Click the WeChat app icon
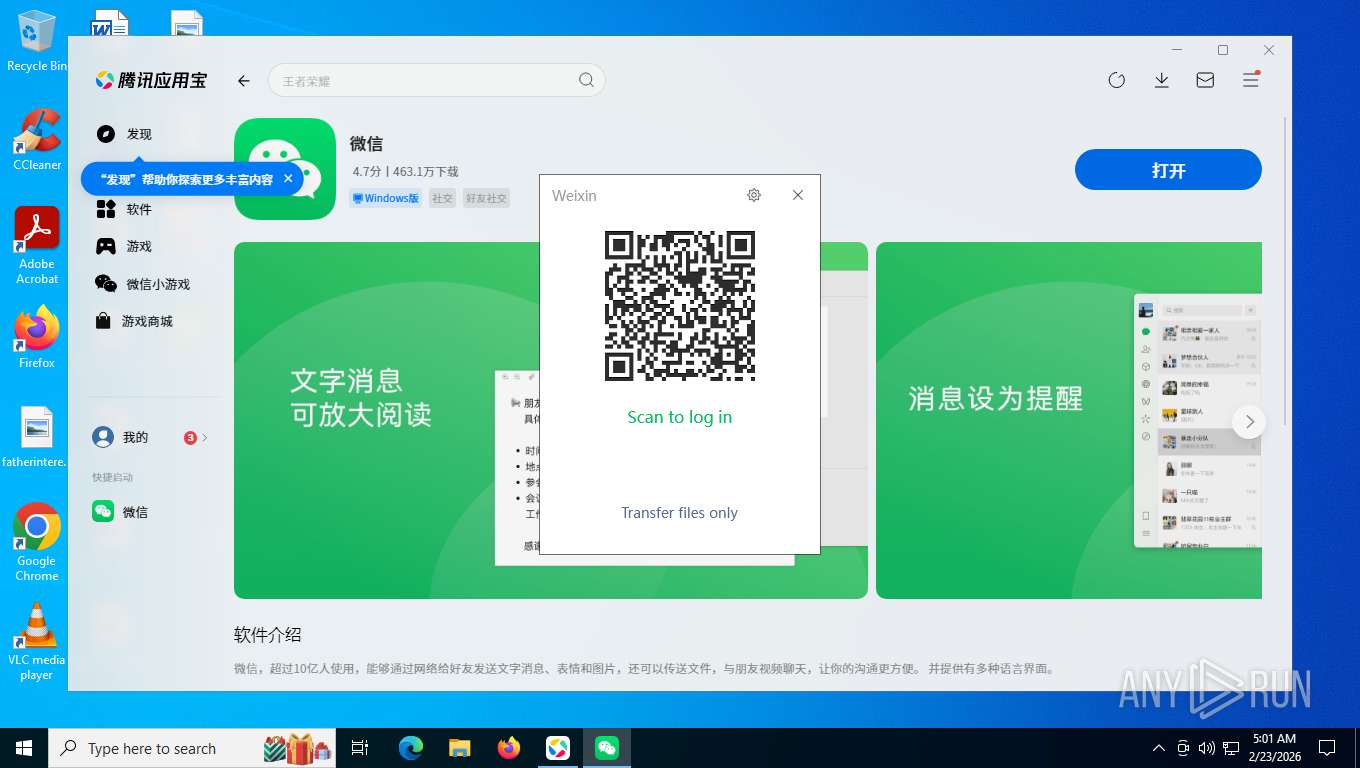The height and width of the screenshot is (768, 1360). 285,169
